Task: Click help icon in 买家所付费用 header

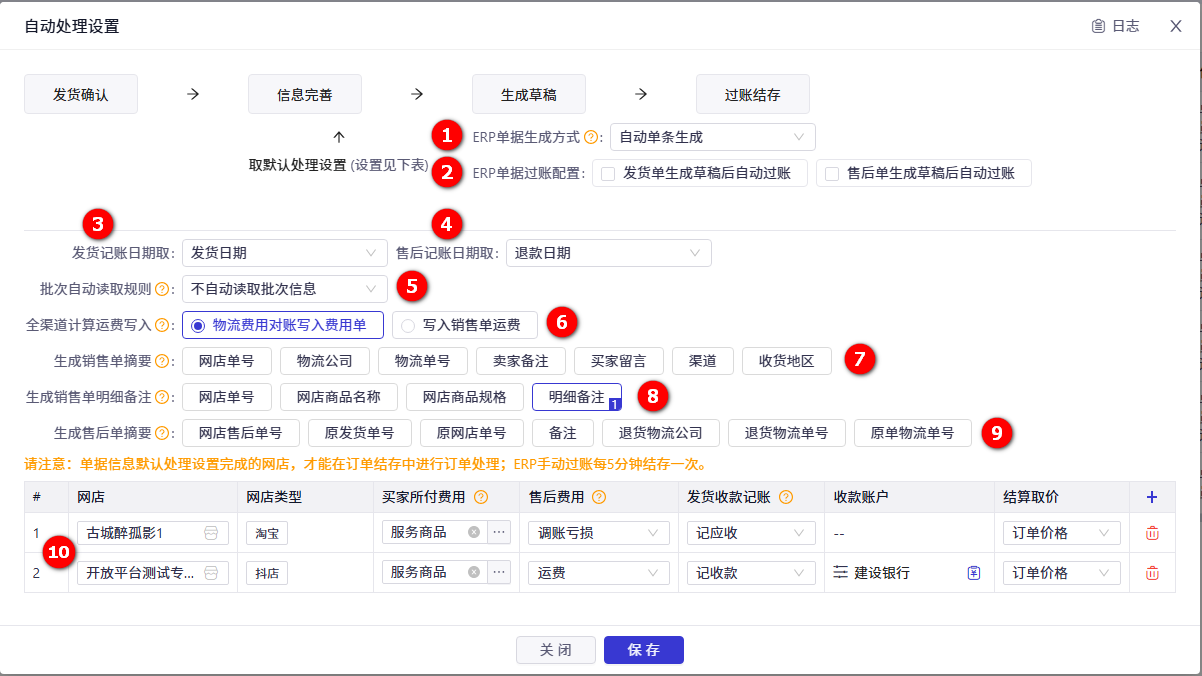Action: [x=481, y=497]
